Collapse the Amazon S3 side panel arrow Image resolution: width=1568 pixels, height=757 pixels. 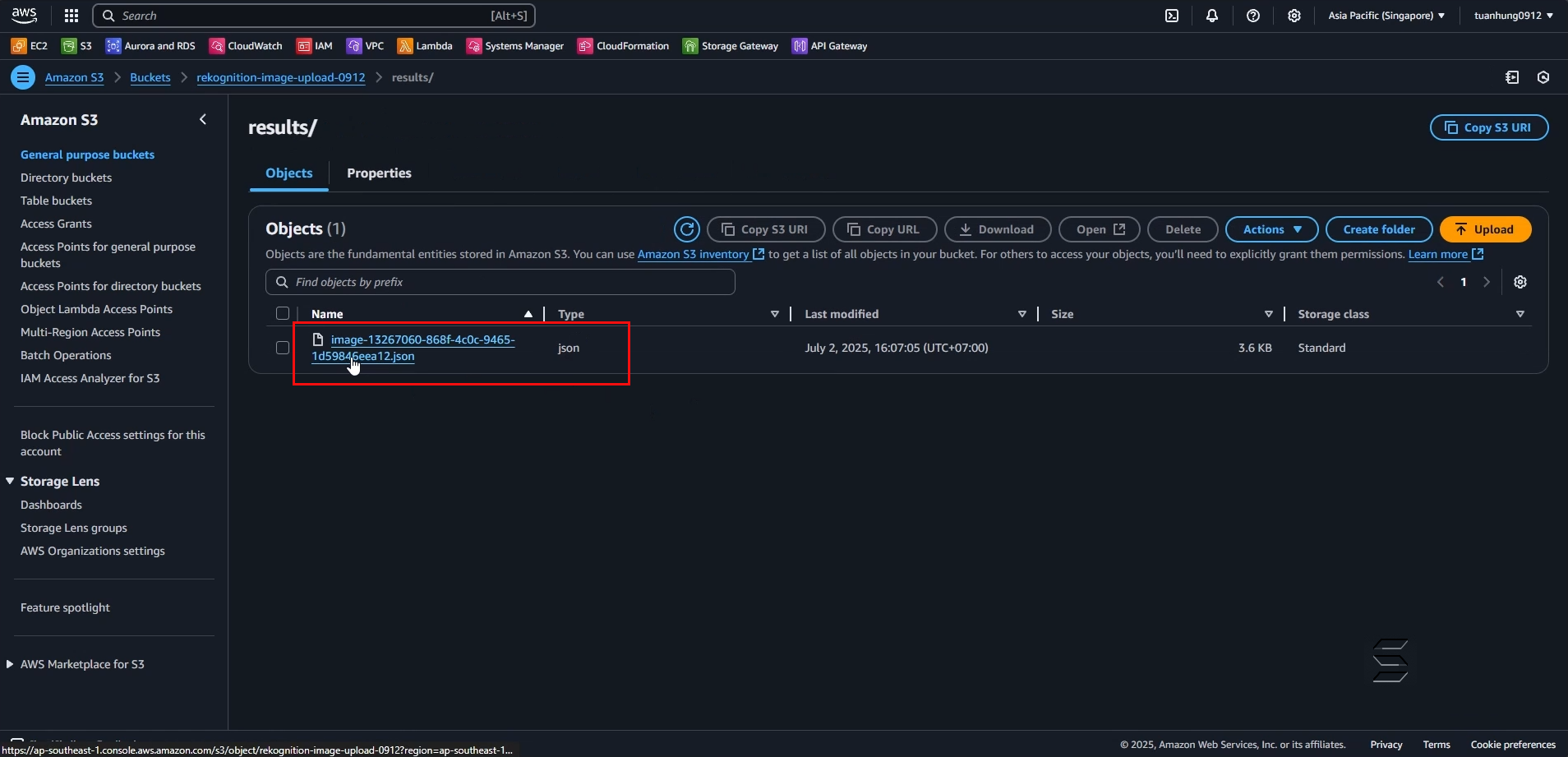point(203,120)
